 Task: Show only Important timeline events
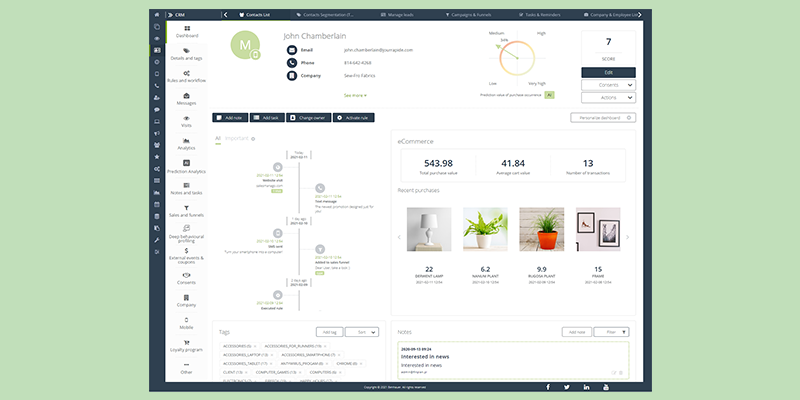238,138
